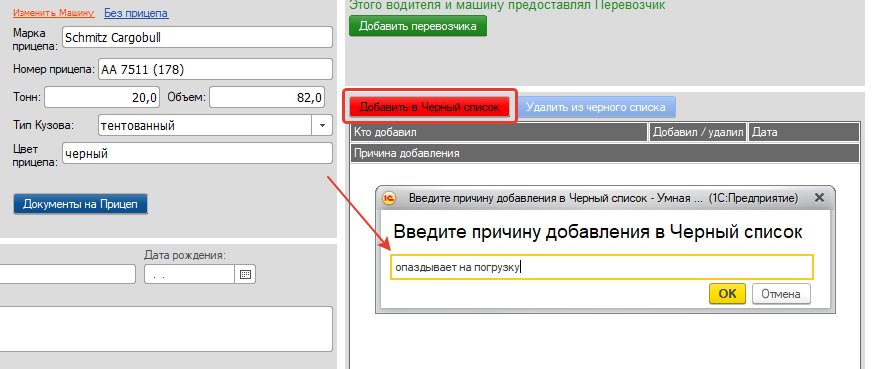890x369 pixels.
Task: Confirm dialog with yellow OK button
Action: point(728,293)
